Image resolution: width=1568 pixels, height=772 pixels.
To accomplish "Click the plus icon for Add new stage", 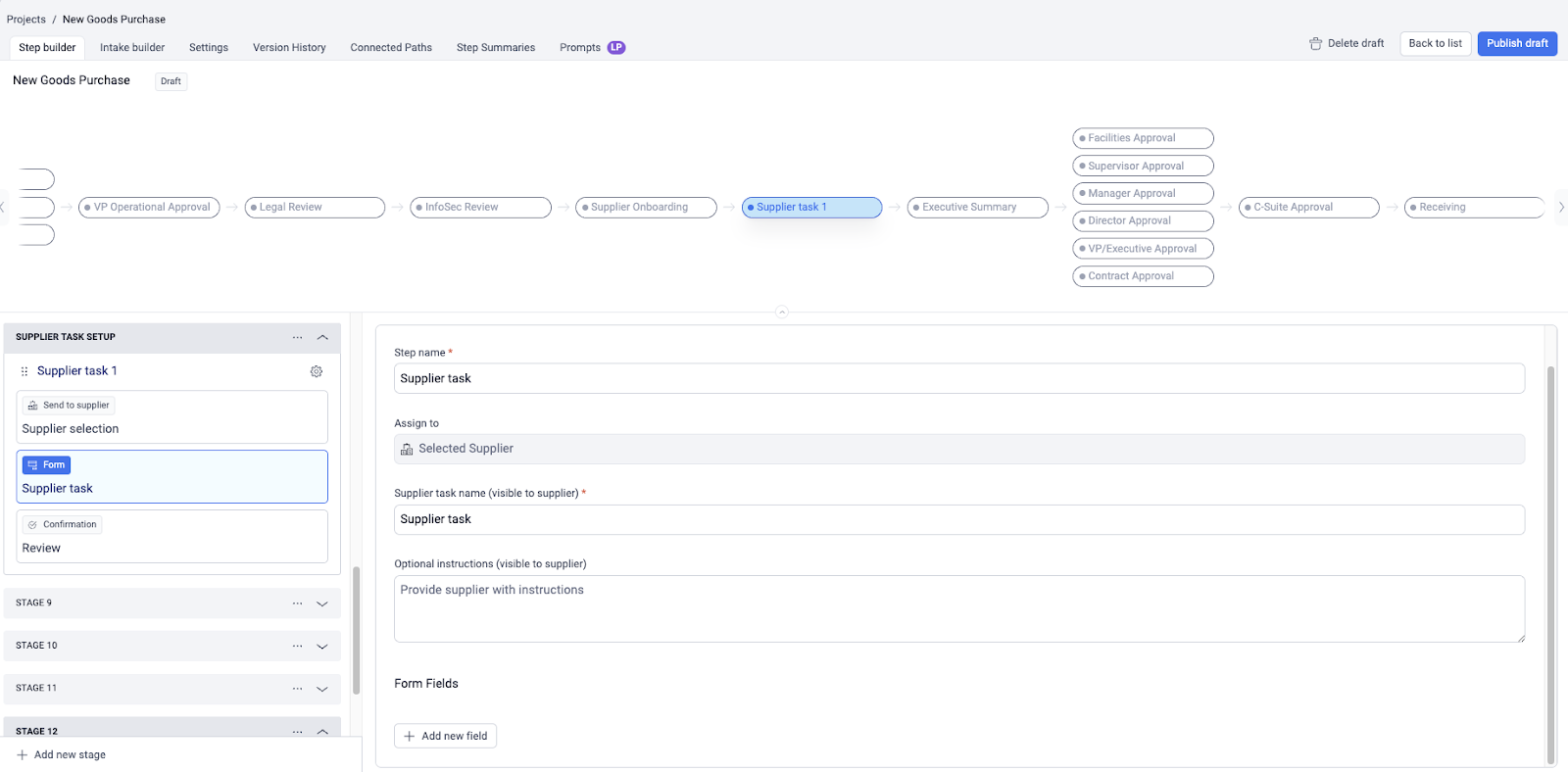I will tap(22, 755).
